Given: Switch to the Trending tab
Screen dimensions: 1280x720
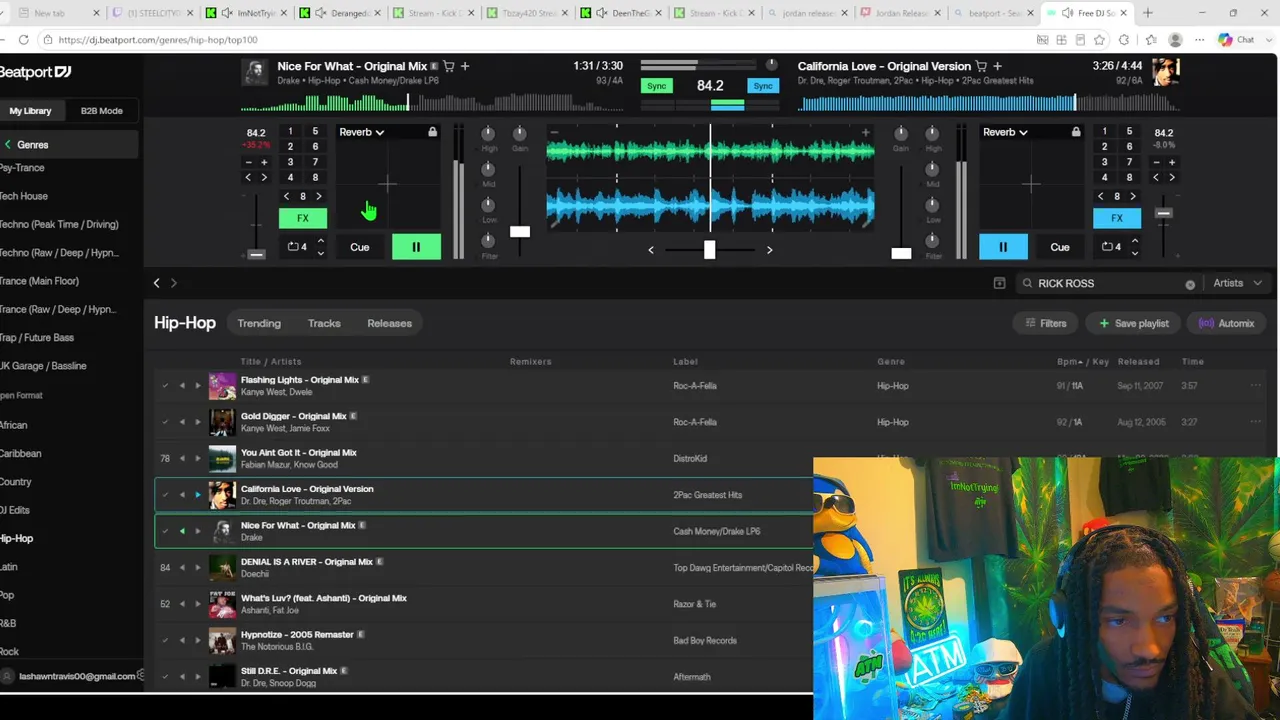Looking at the screenshot, I should coord(259,323).
